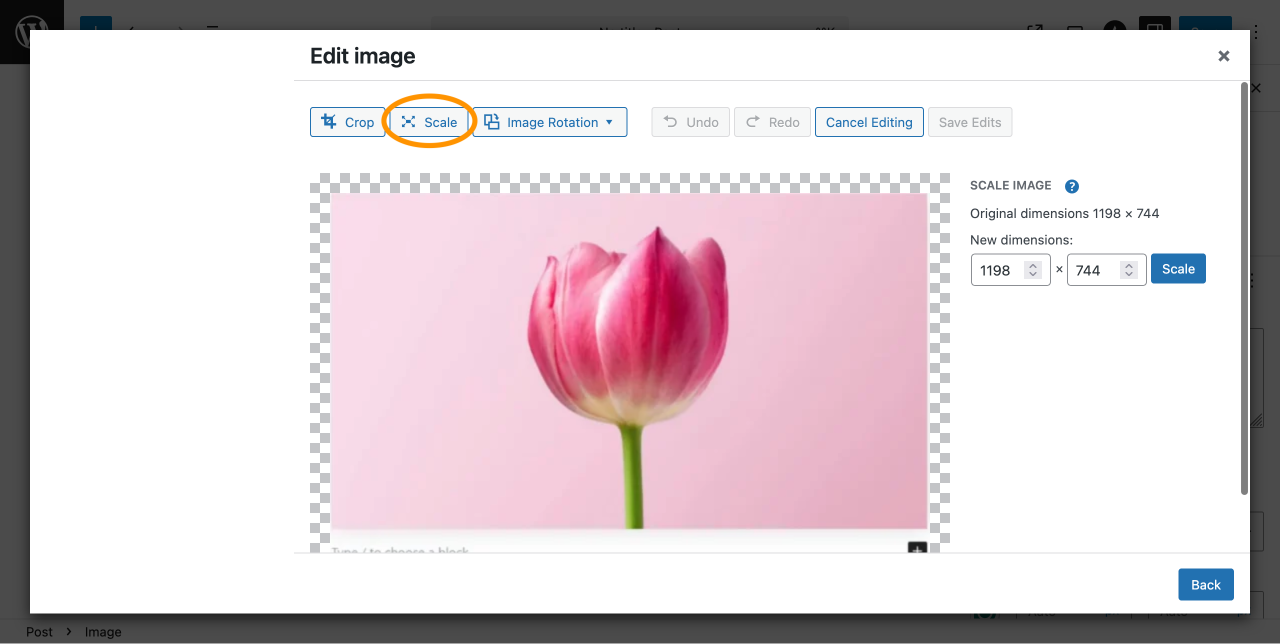The width and height of the screenshot is (1280, 644).
Task: Select Image in the bottom breadcrumb
Action: click(x=103, y=631)
